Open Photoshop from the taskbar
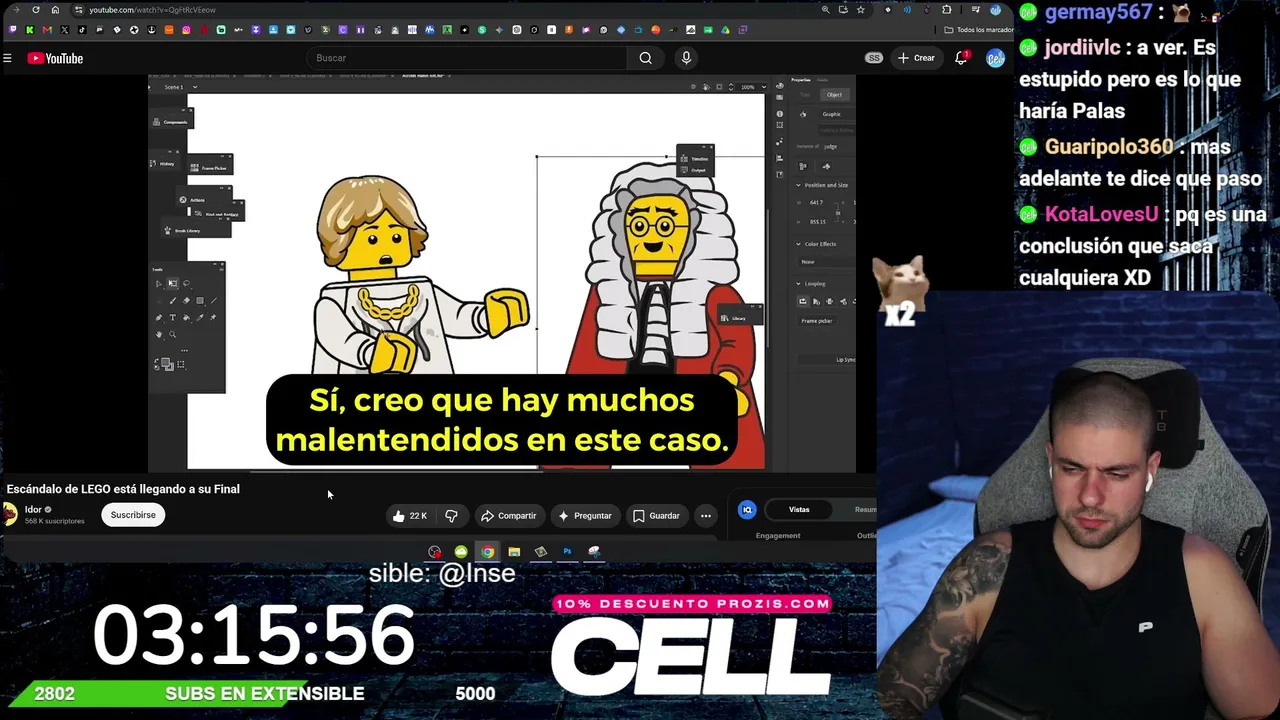Viewport: 1280px width, 720px height. (567, 552)
